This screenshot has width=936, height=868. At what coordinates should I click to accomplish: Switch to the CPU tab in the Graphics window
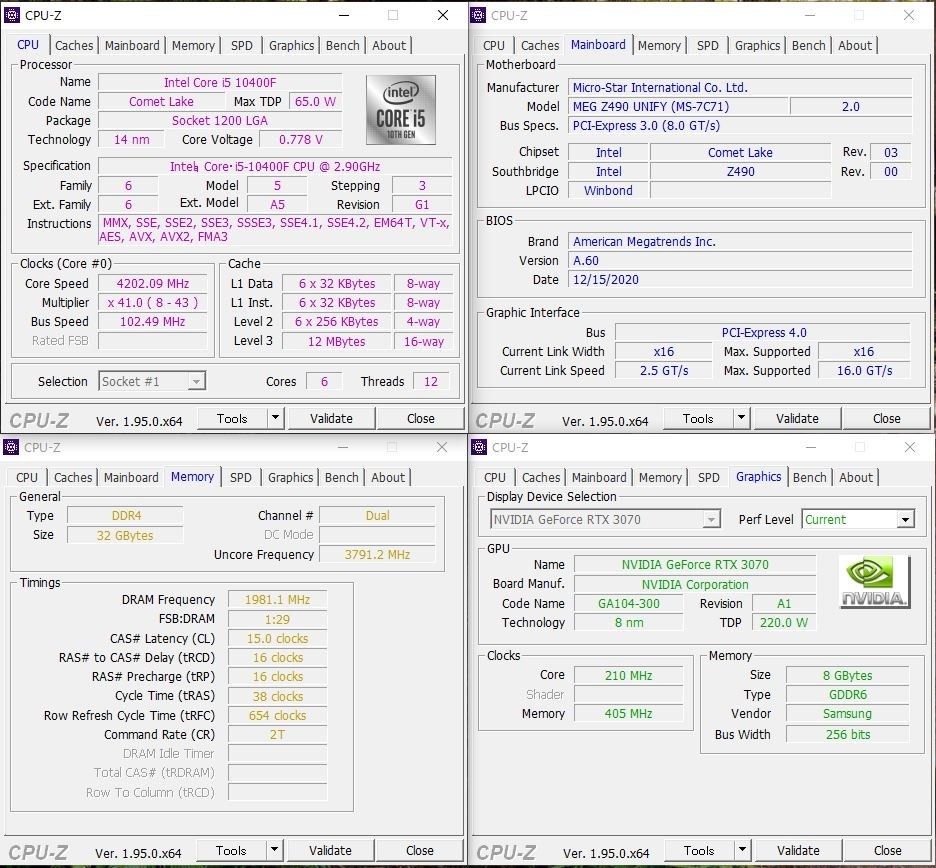tap(495, 478)
